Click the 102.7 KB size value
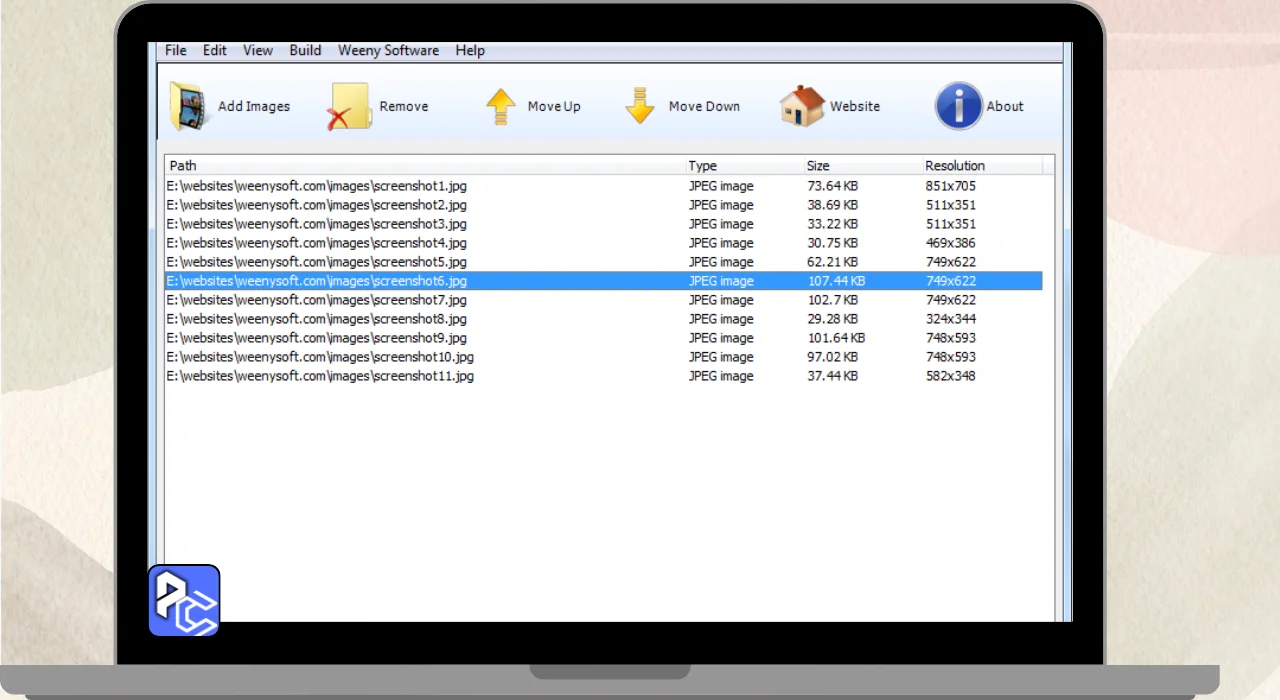The width and height of the screenshot is (1280, 700). (x=833, y=300)
